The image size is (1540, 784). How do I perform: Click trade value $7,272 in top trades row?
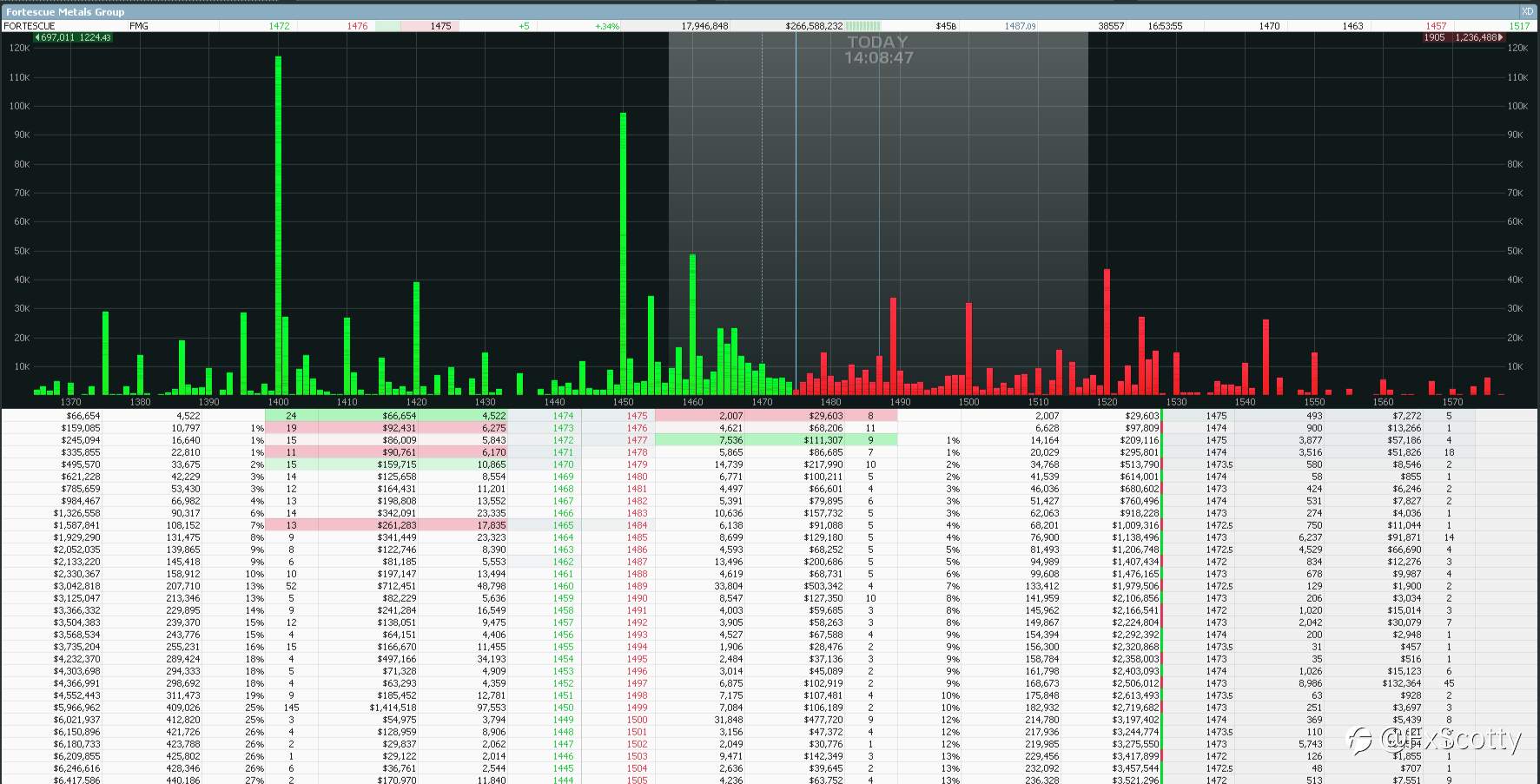pyautogui.click(x=1407, y=416)
